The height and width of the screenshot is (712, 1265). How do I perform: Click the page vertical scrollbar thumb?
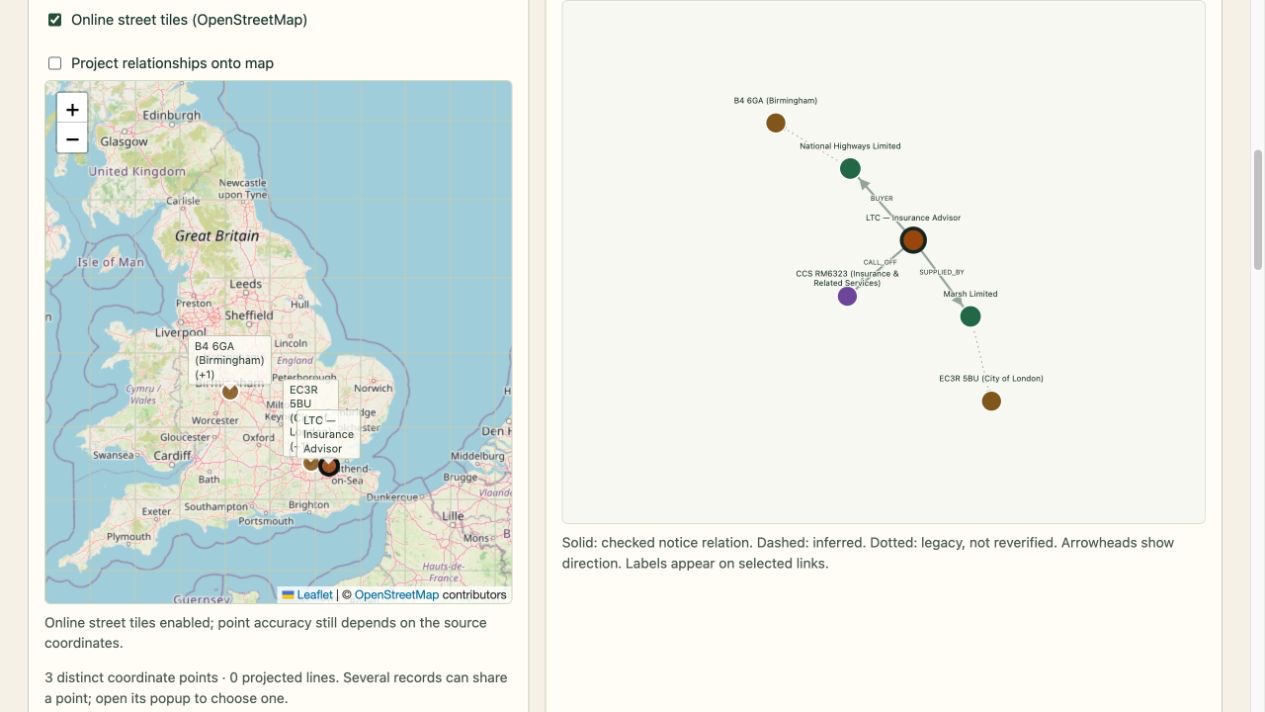point(1258,210)
